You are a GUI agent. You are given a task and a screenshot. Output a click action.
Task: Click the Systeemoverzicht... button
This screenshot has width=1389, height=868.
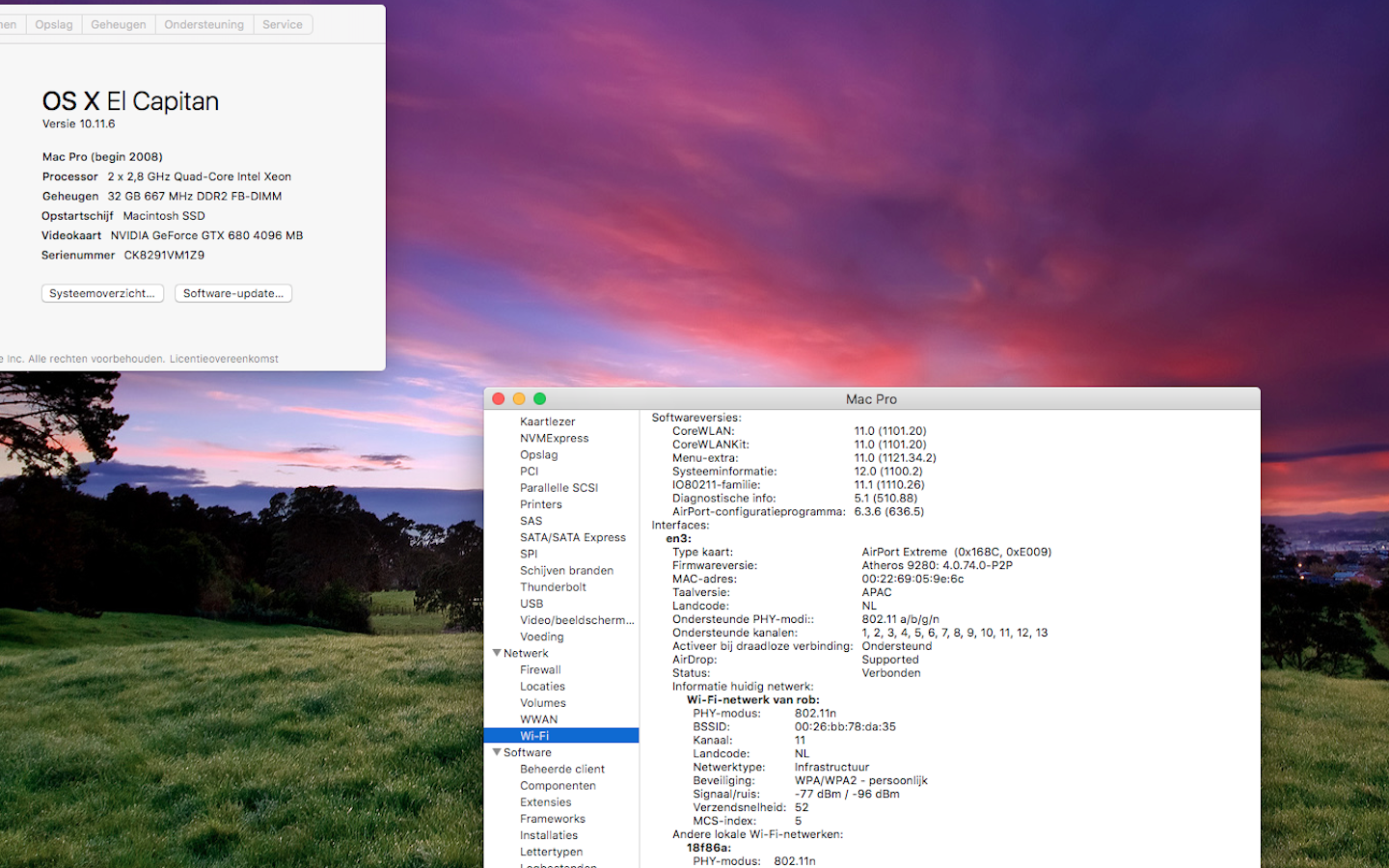102,293
